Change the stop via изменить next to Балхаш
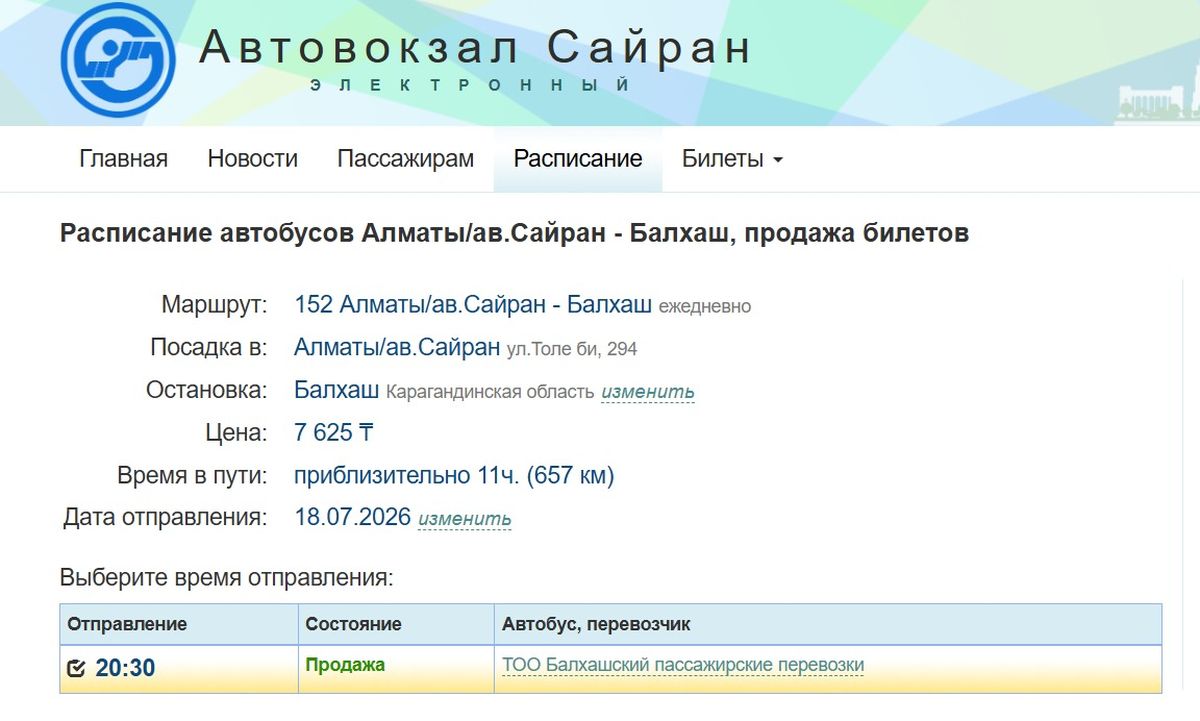 click(x=648, y=392)
